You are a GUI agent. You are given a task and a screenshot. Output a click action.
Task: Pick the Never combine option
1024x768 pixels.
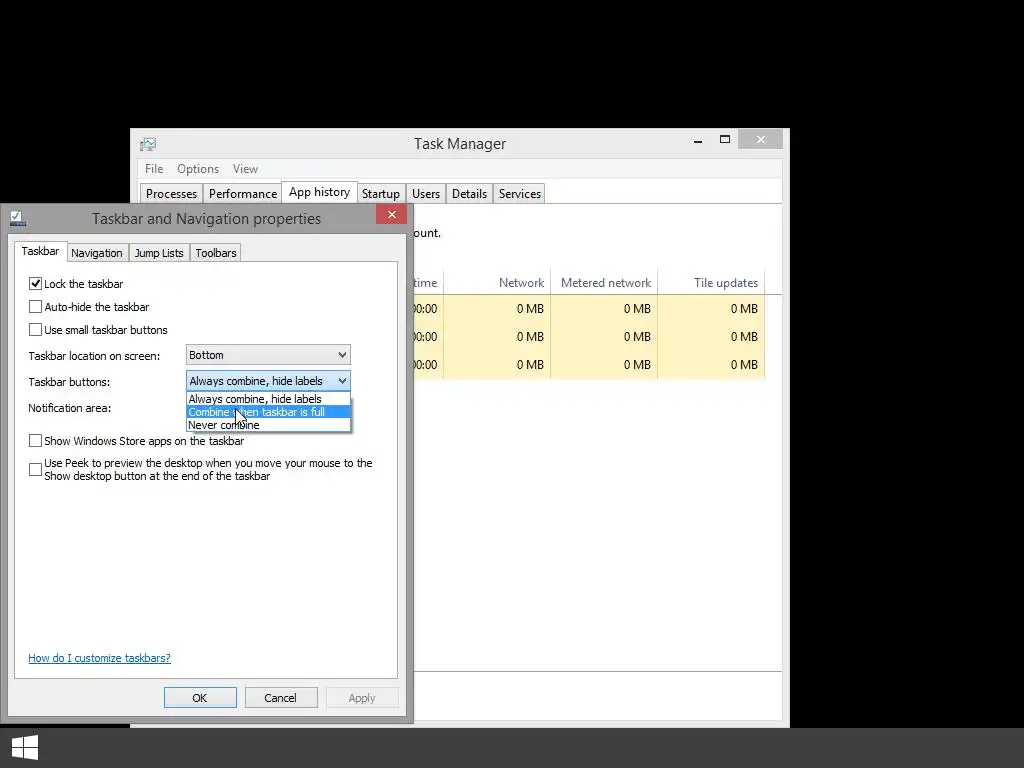pos(268,425)
